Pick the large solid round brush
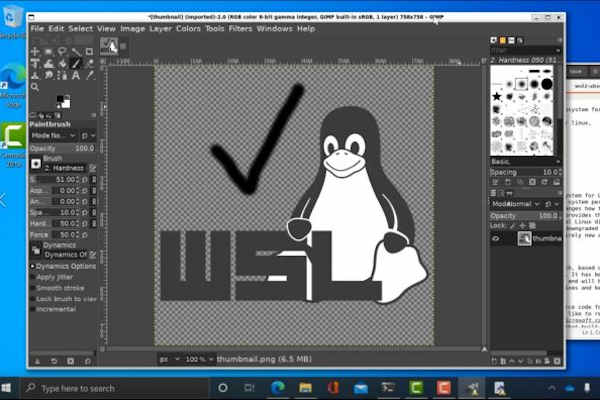This screenshot has height=400, width=600. [547, 84]
